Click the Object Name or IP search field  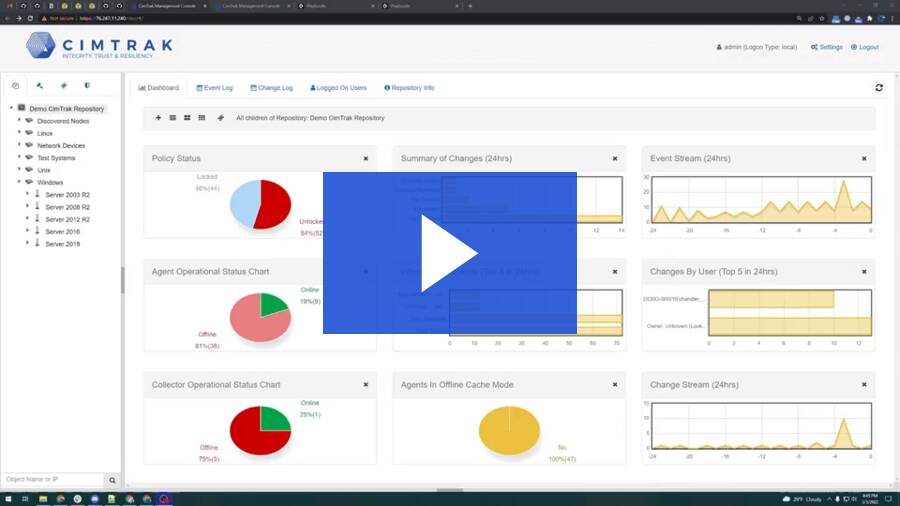(x=53, y=480)
